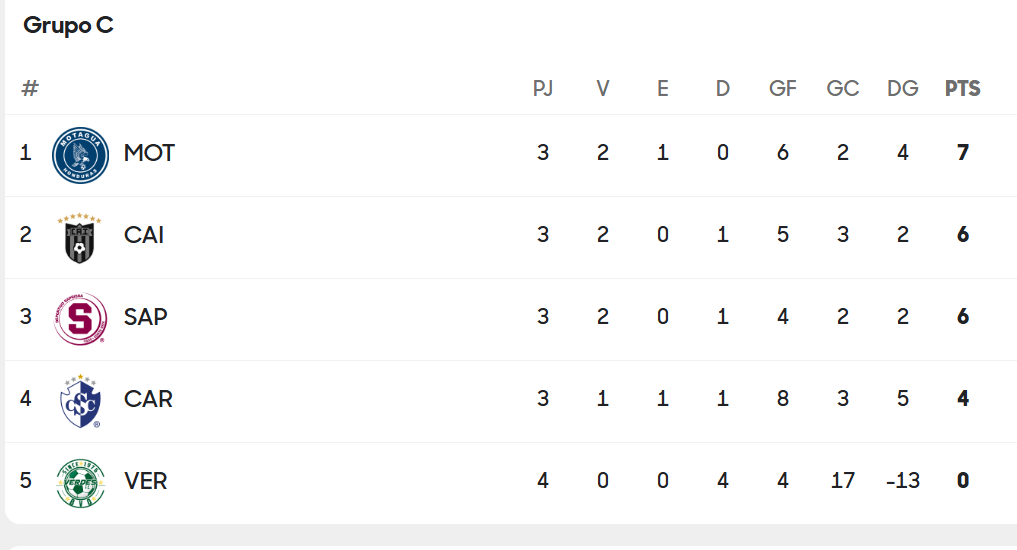This screenshot has height=550, width=1017.
Task: Open the MOT team name
Action: pos(149,153)
